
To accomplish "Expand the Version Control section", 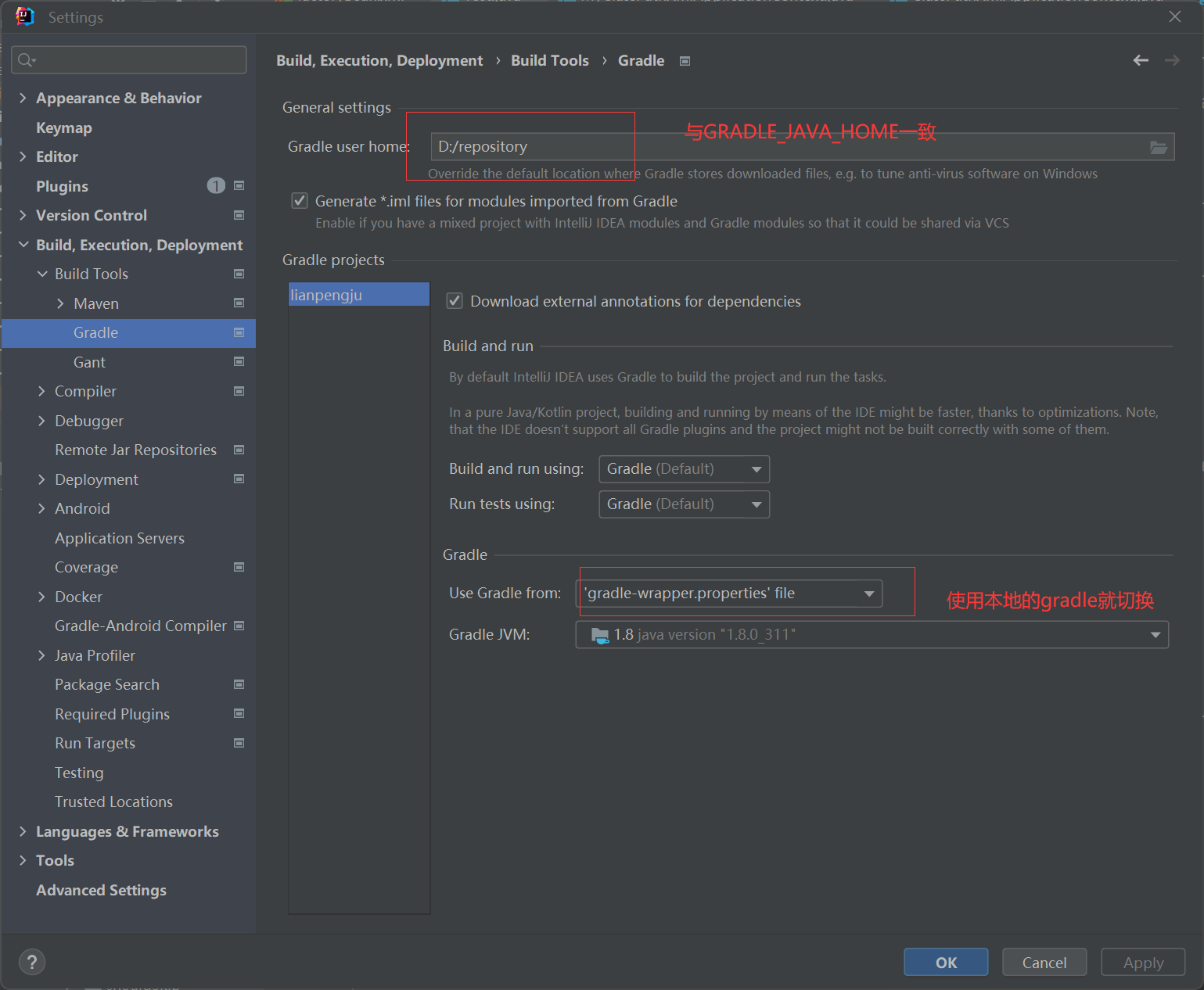I will pos(23,215).
